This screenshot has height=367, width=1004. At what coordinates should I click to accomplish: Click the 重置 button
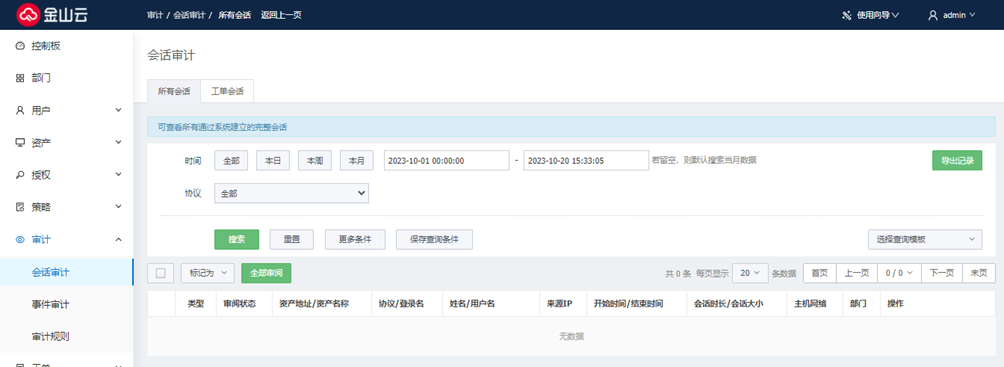292,240
